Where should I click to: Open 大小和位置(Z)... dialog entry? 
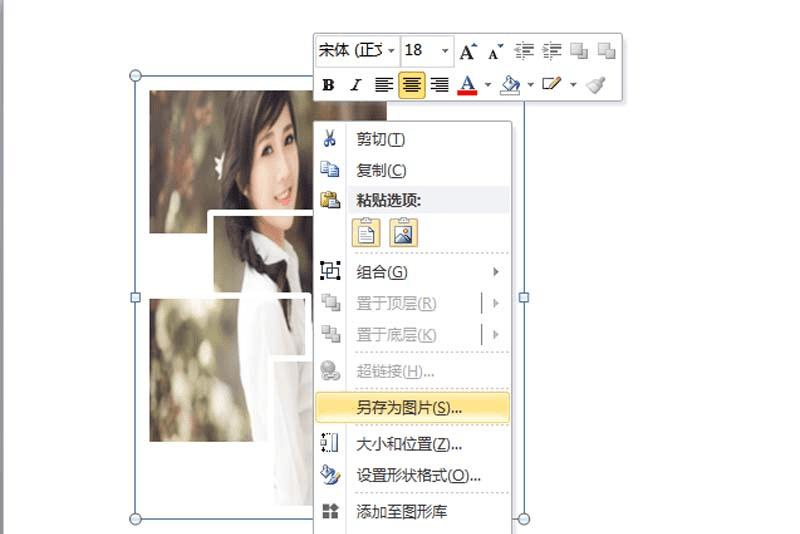pos(413,444)
